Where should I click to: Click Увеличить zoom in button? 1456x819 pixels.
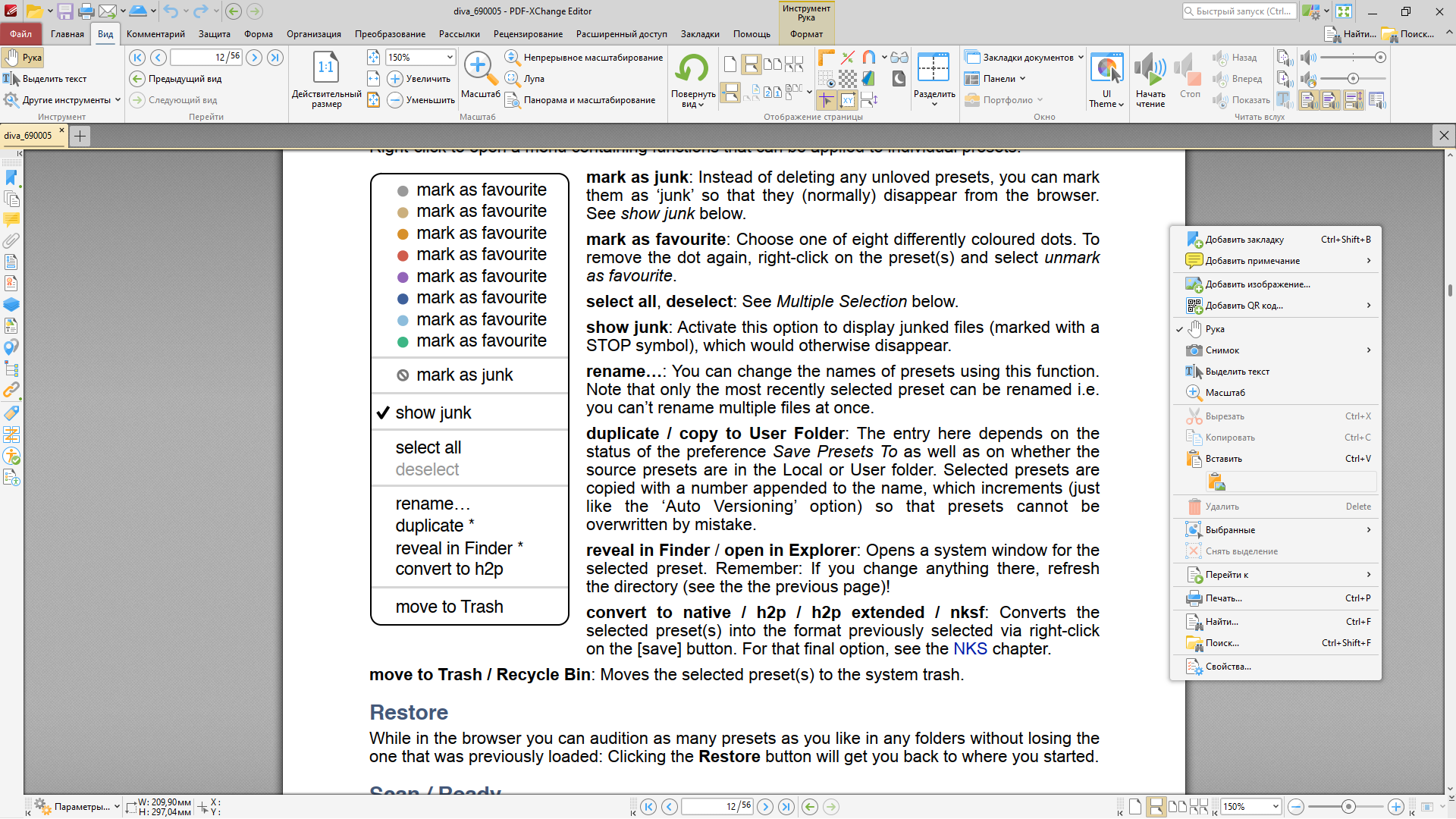419,79
